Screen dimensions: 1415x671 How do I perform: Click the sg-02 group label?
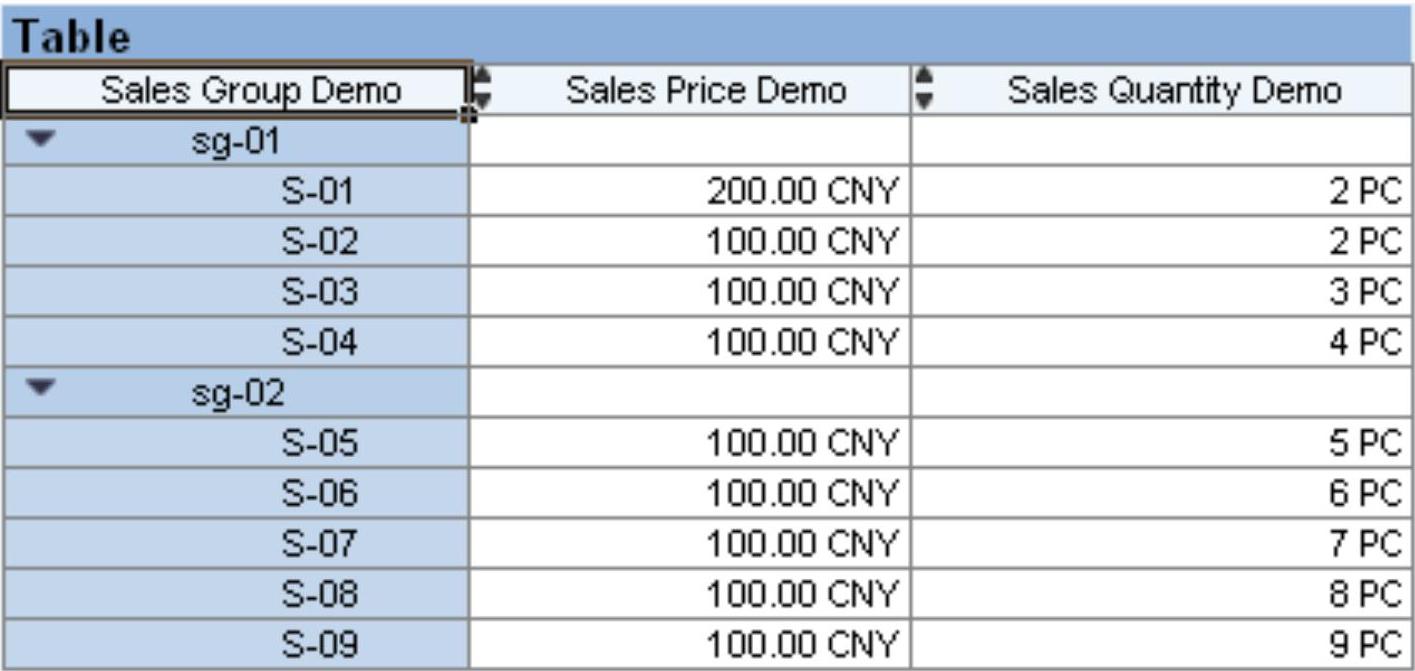point(238,393)
